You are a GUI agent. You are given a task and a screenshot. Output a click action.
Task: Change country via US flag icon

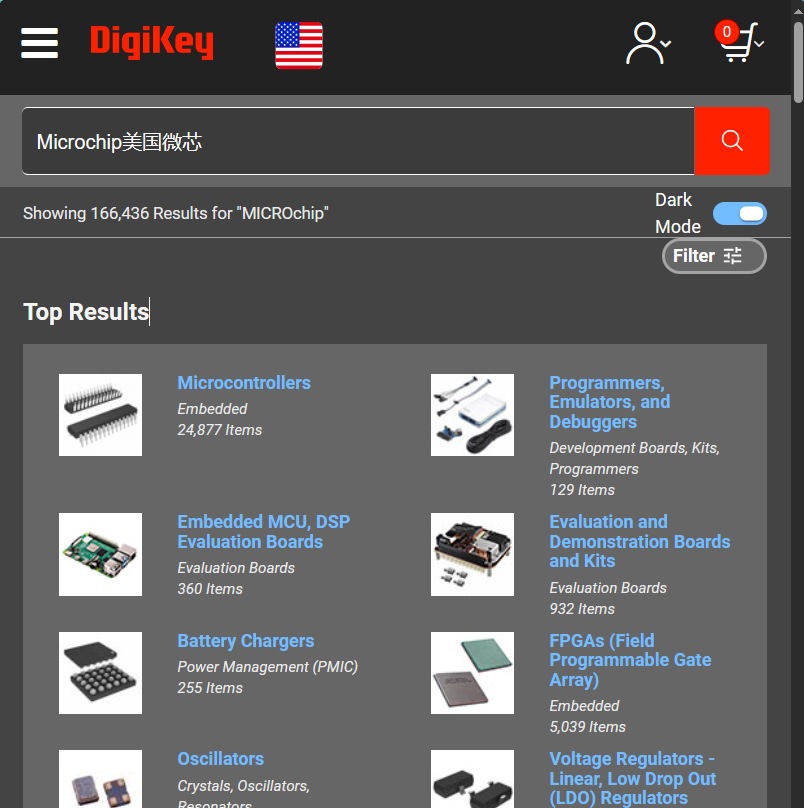click(x=299, y=45)
